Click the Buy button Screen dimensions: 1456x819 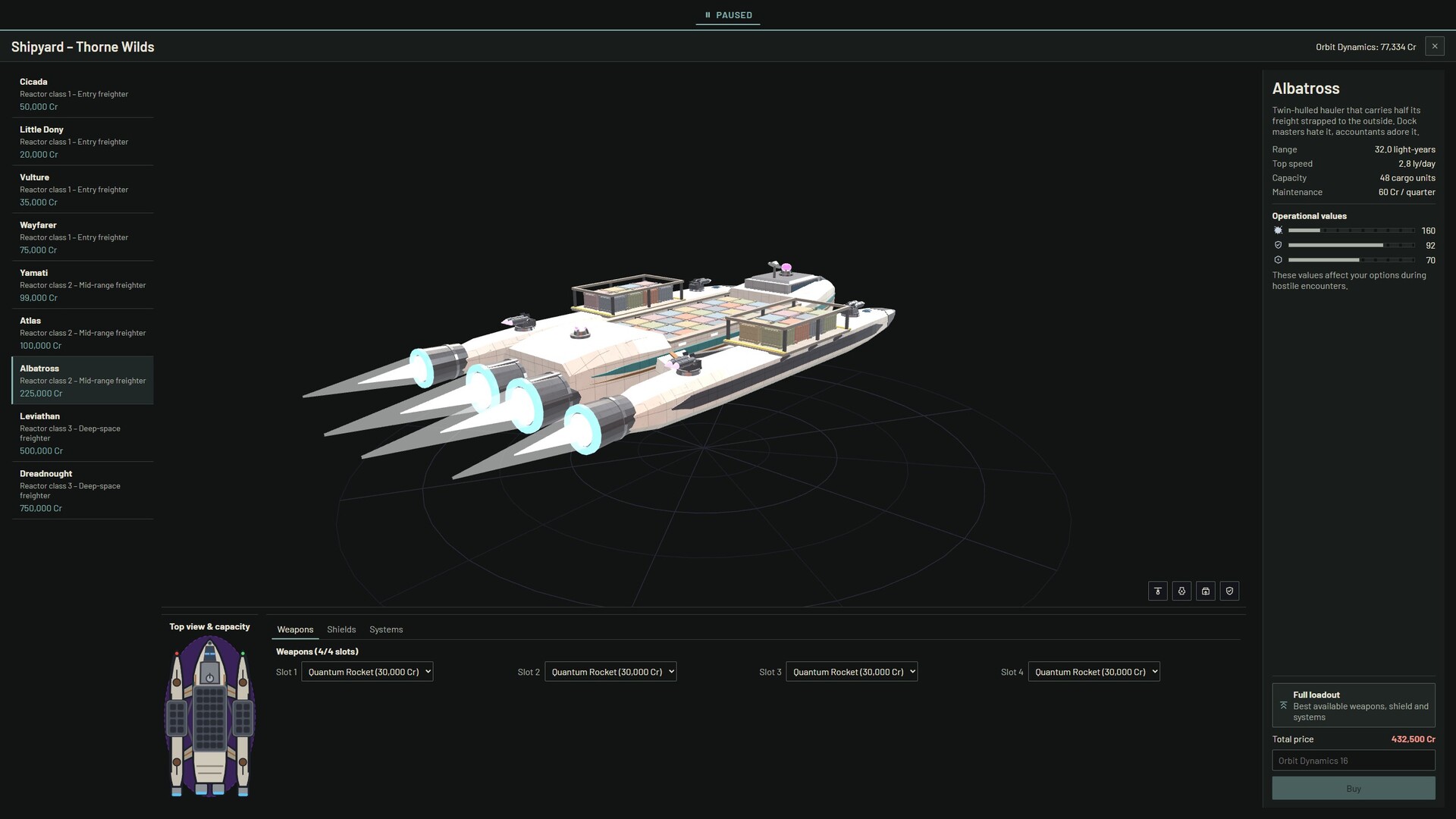[1354, 789]
